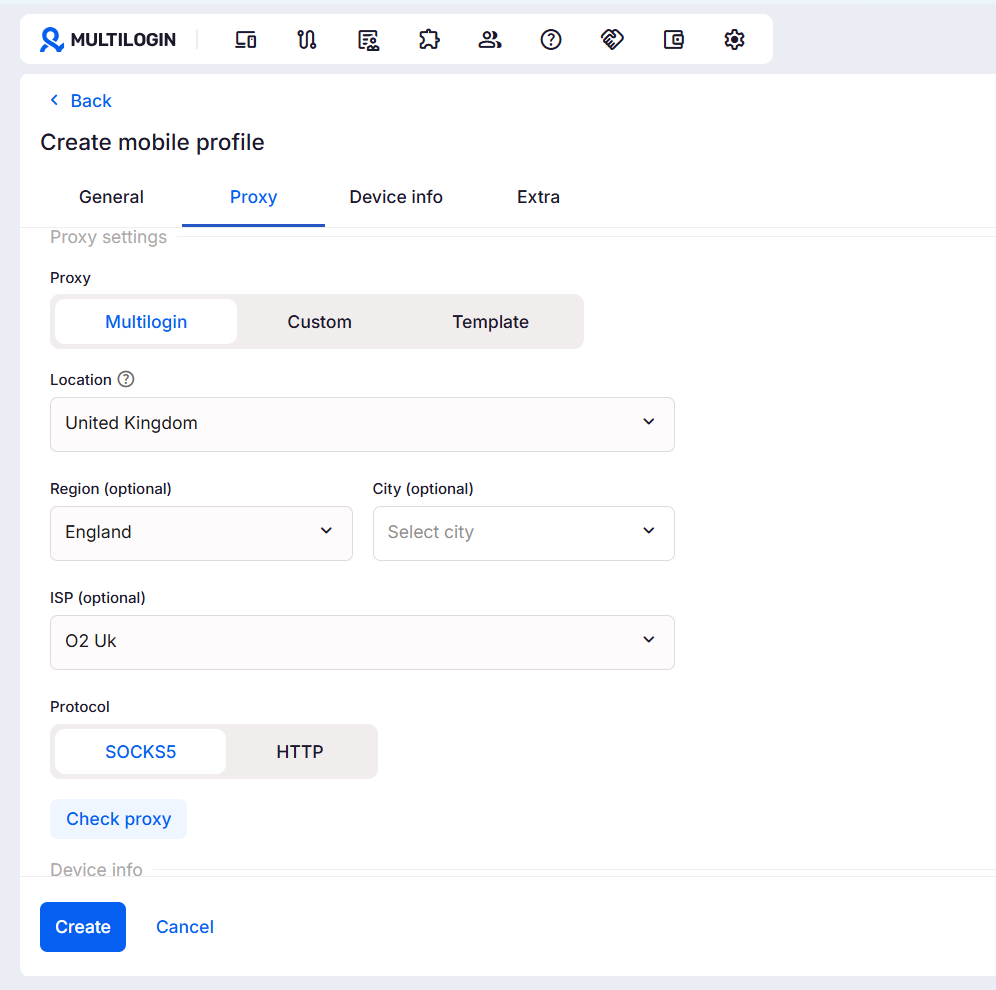Open the Location dropdown showing United Kingdom
This screenshot has height=990, width=996.
[x=362, y=424]
